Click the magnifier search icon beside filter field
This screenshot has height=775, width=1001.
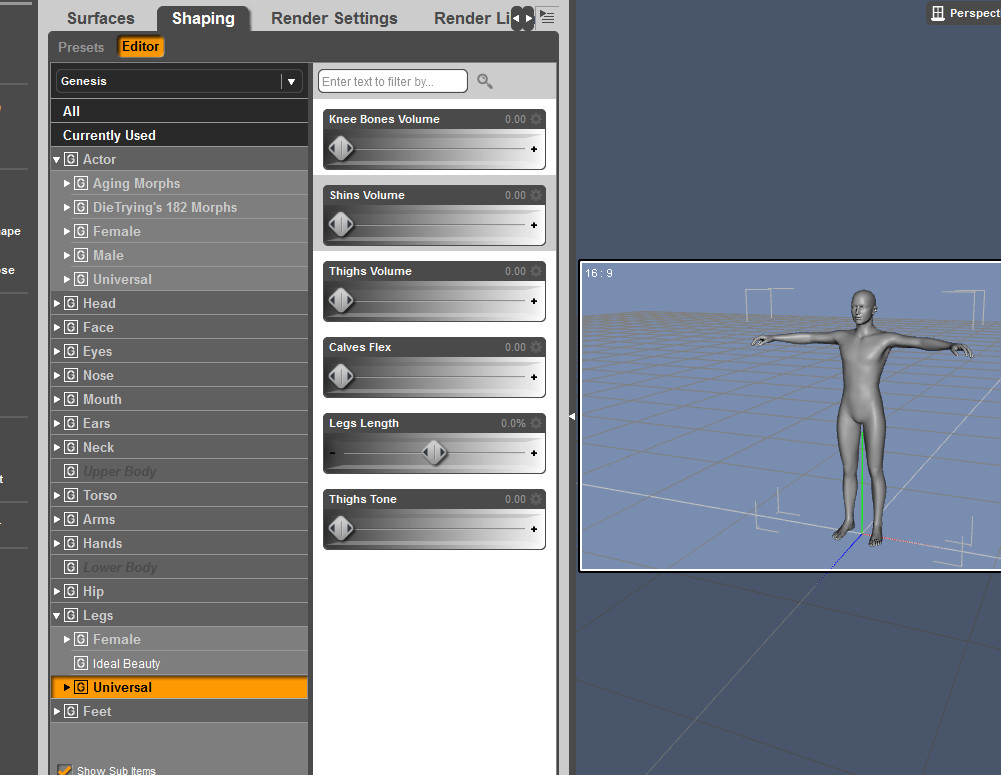[485, 82]
